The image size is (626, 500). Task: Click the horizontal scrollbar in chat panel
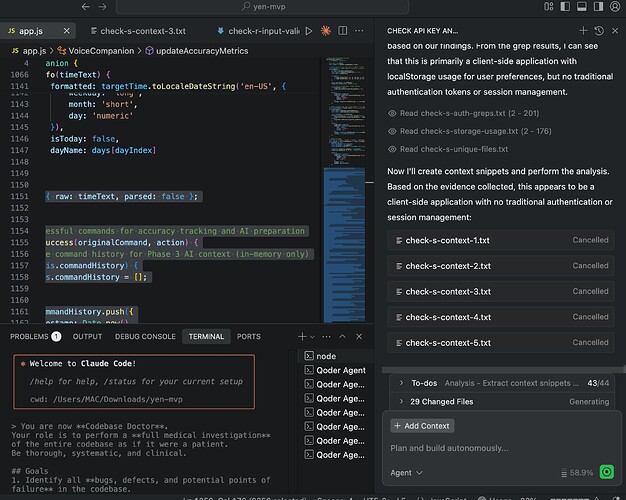point(503,370)
